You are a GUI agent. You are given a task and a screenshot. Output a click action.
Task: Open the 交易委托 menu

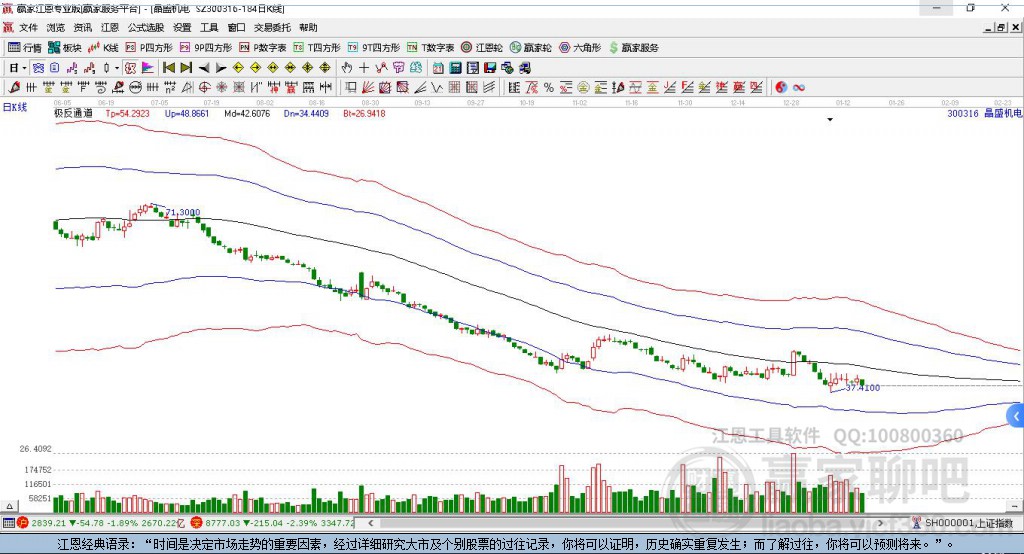pyautogui.click(x=272, y=27)
